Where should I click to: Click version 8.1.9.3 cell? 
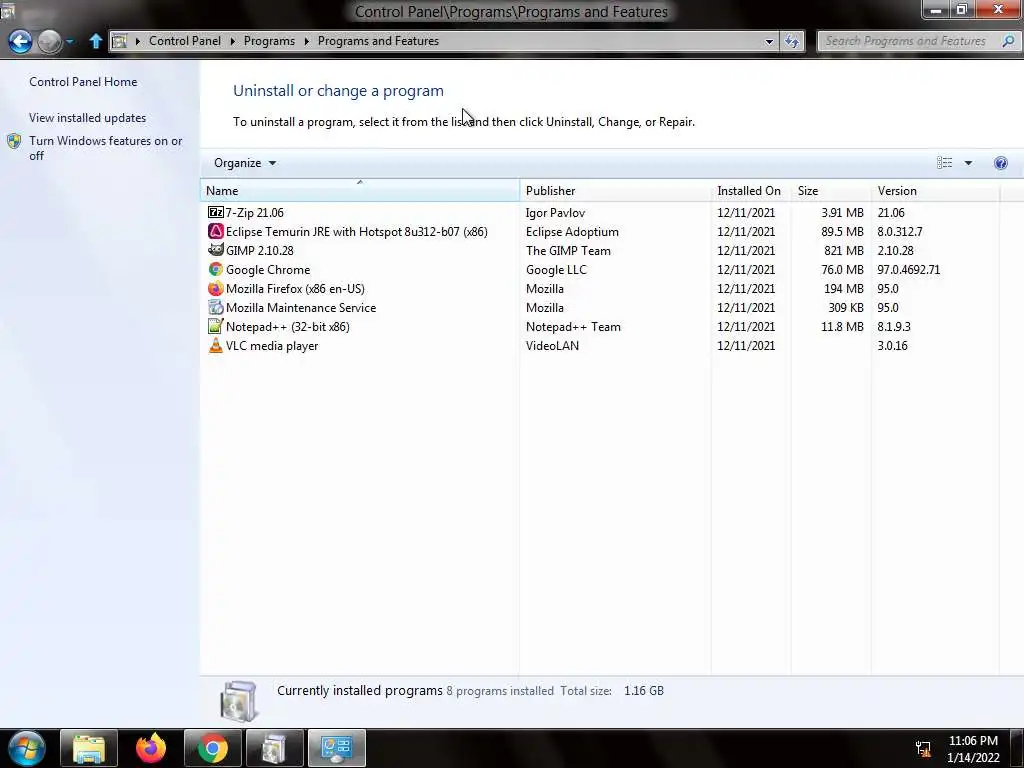point(893,326)
